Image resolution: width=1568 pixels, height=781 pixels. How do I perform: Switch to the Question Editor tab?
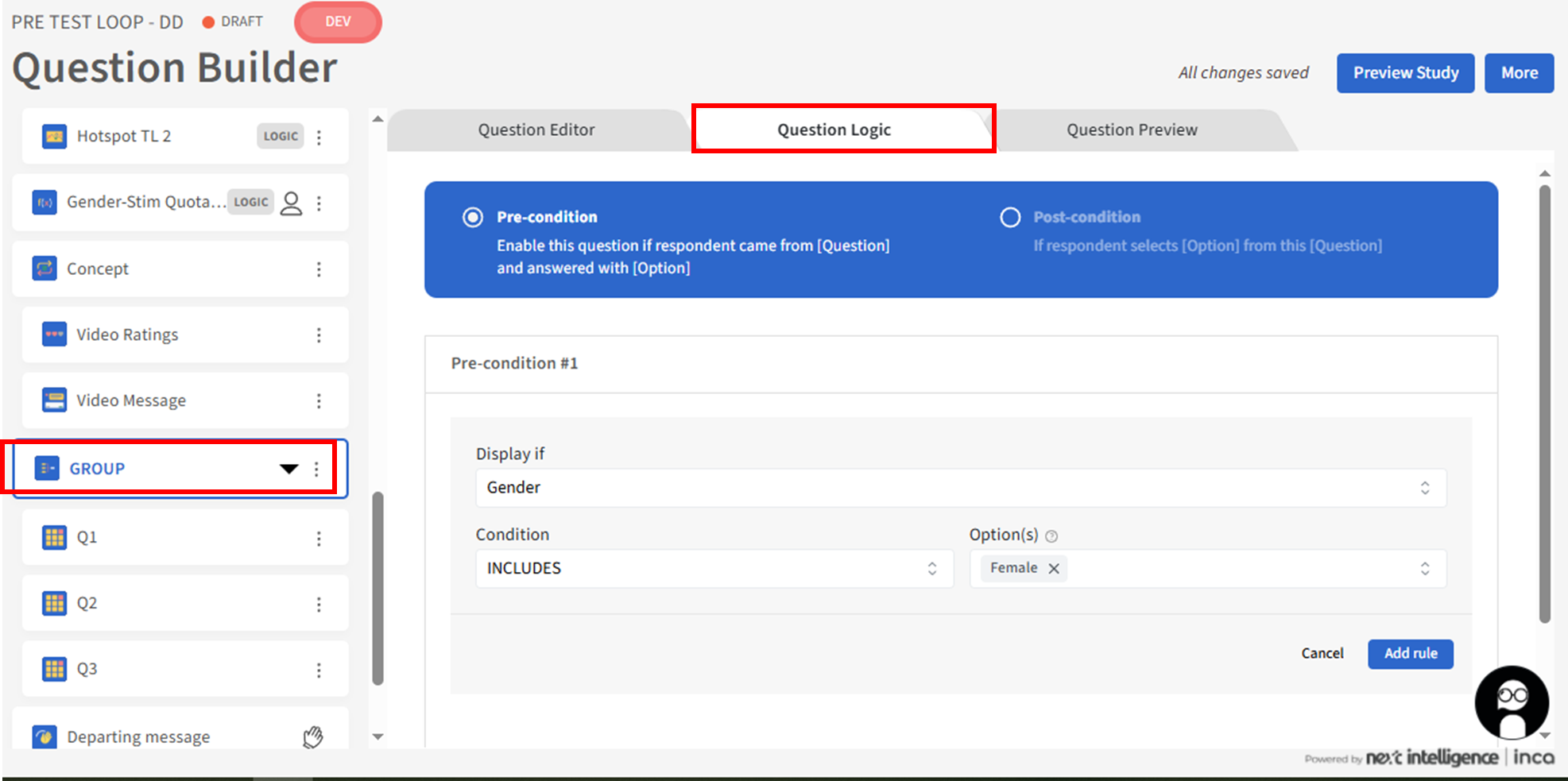coord(536,130)
